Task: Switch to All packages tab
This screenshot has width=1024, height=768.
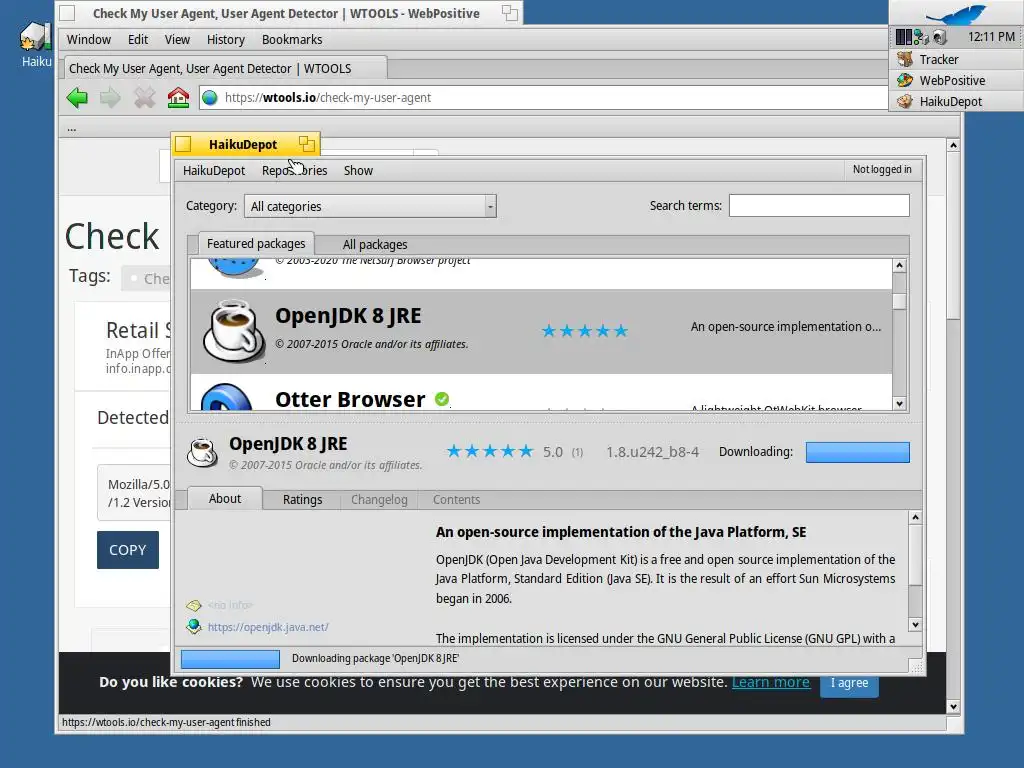Action: pos(375,244)
